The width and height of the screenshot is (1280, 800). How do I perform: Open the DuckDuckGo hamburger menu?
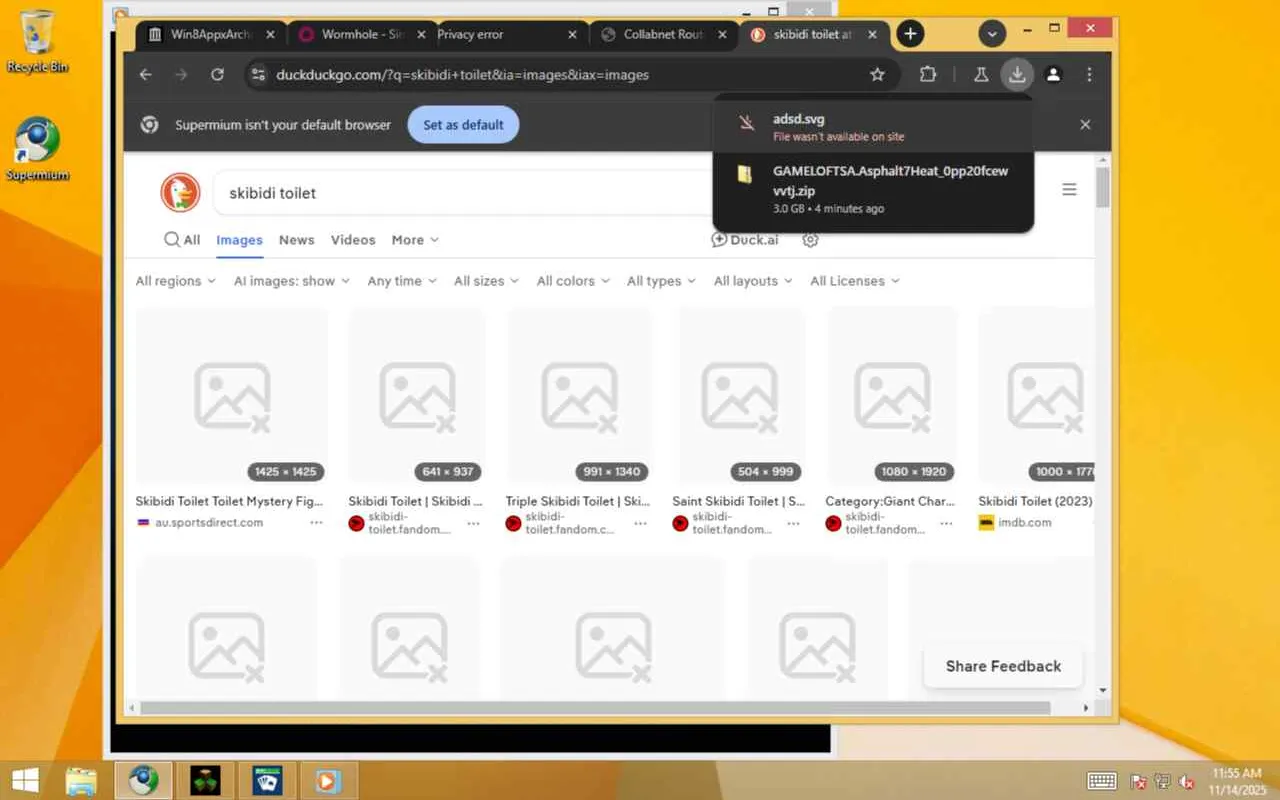[x=1069, y=190]
